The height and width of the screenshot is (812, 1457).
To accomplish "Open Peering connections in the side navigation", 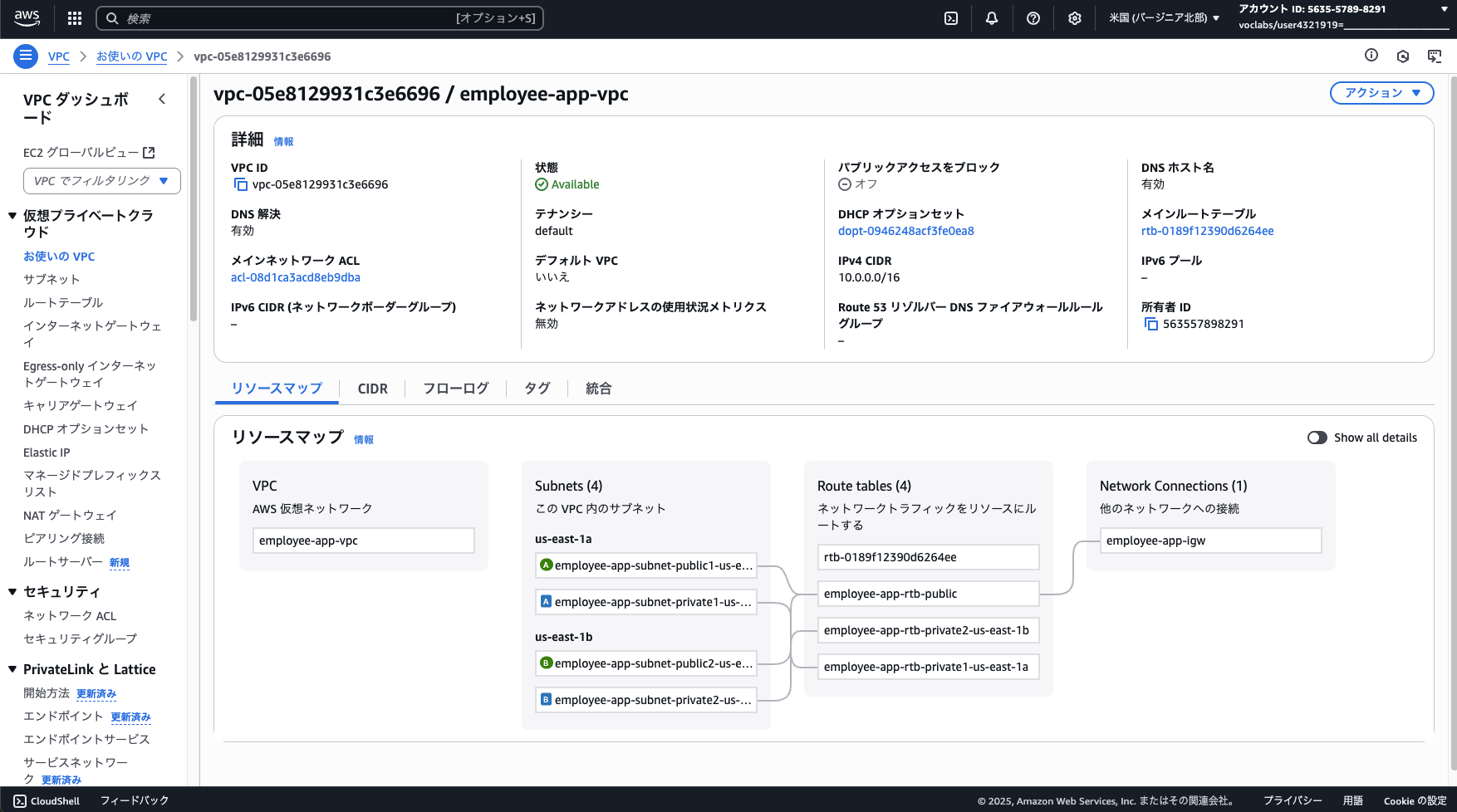I will coord(64,539).
